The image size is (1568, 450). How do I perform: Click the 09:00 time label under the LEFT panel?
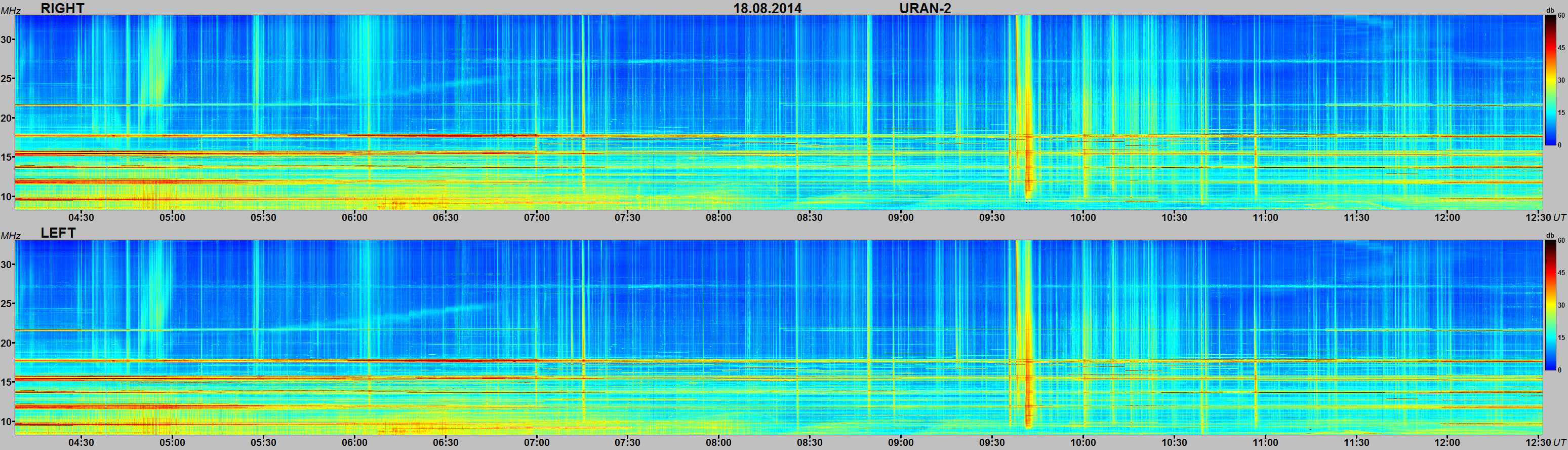point(901,443)
